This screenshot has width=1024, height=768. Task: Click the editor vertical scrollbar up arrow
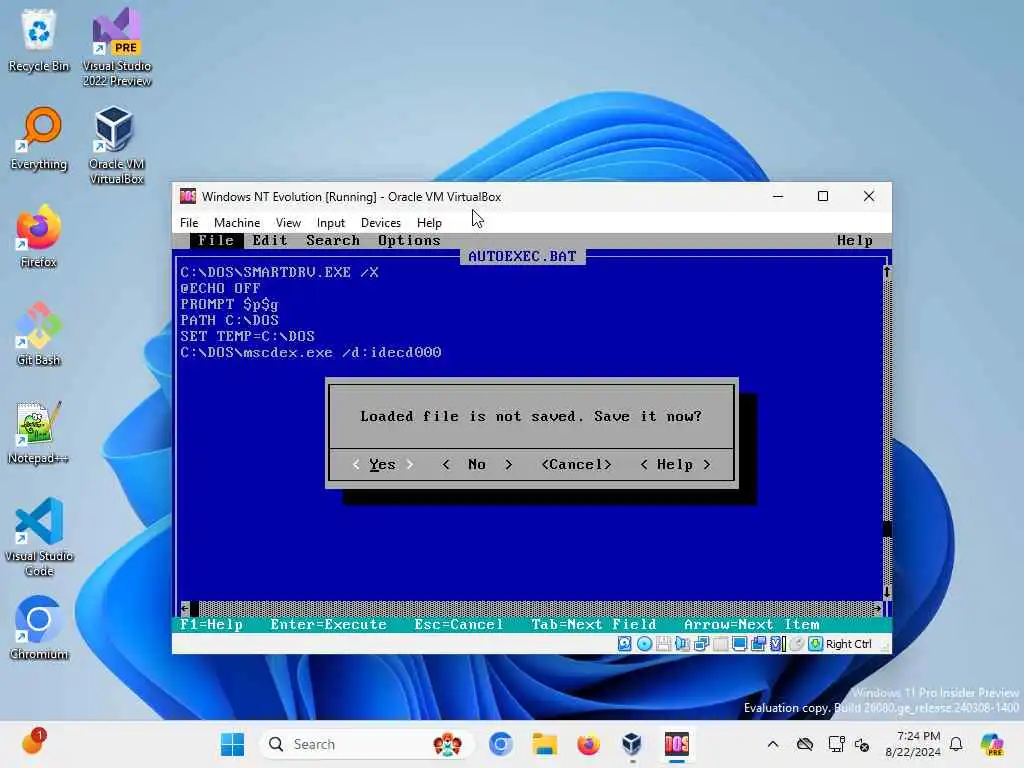(x=887, y=272)
